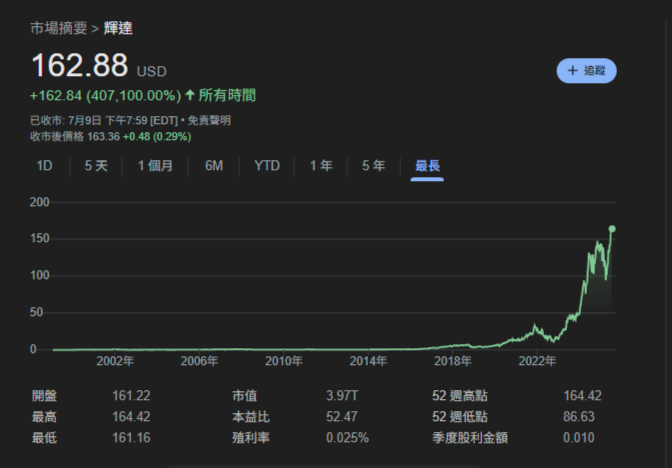Click the 2018年 axis label
Viewport: 672px width, 468px height.
click(453, 361)
